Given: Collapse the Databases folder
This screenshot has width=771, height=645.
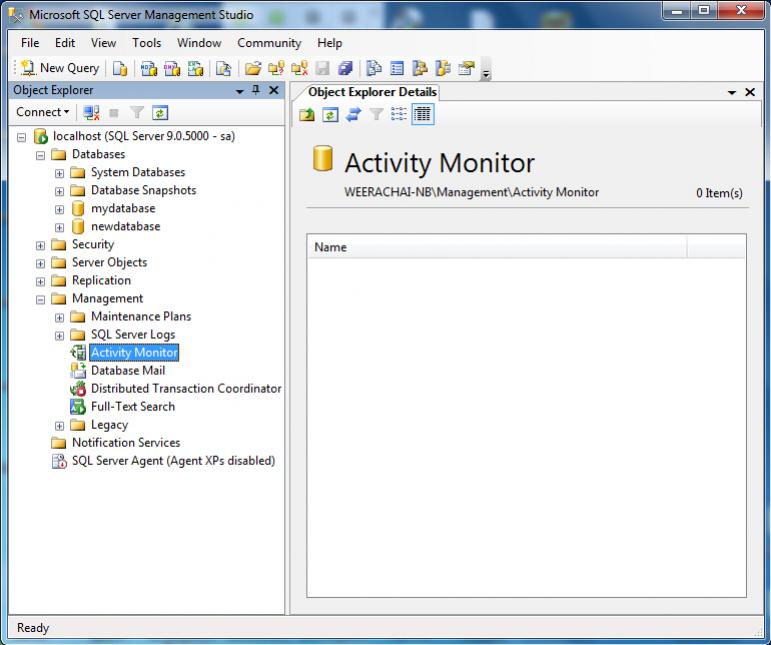Looking at the screenshot, I should 41,155.
